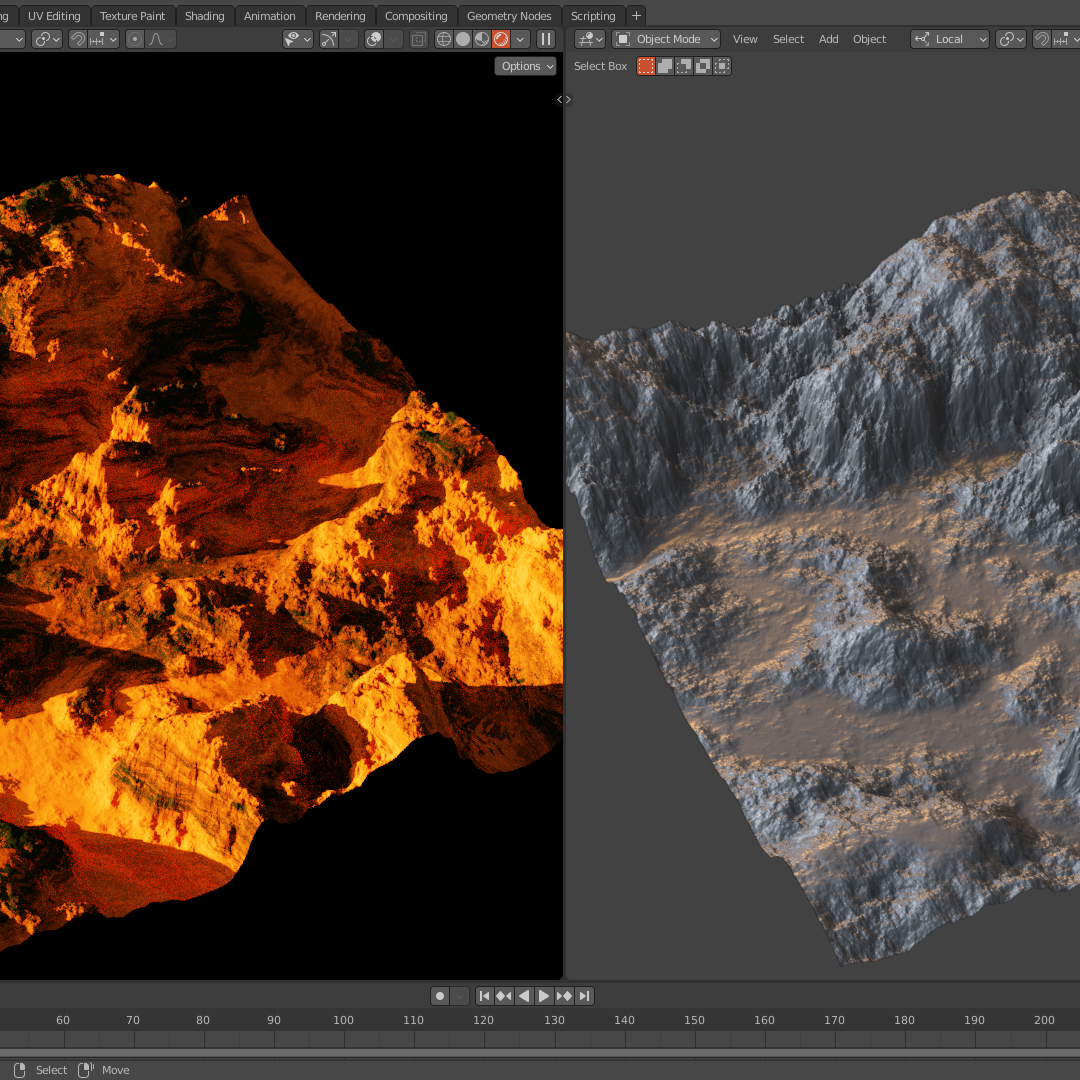Open pivot point dropdown in left viewport
This screenshot has height=1080, width=1080.
point(48,39)
